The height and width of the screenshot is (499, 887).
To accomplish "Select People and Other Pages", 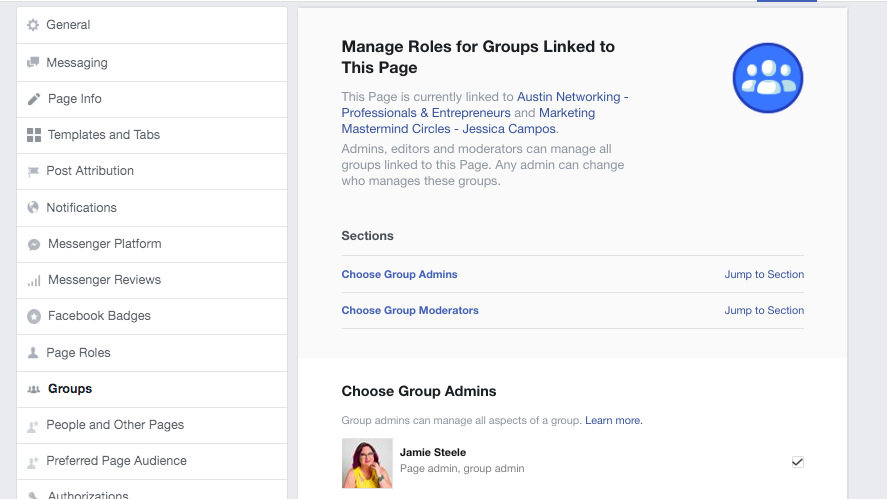I will [115, 425].
